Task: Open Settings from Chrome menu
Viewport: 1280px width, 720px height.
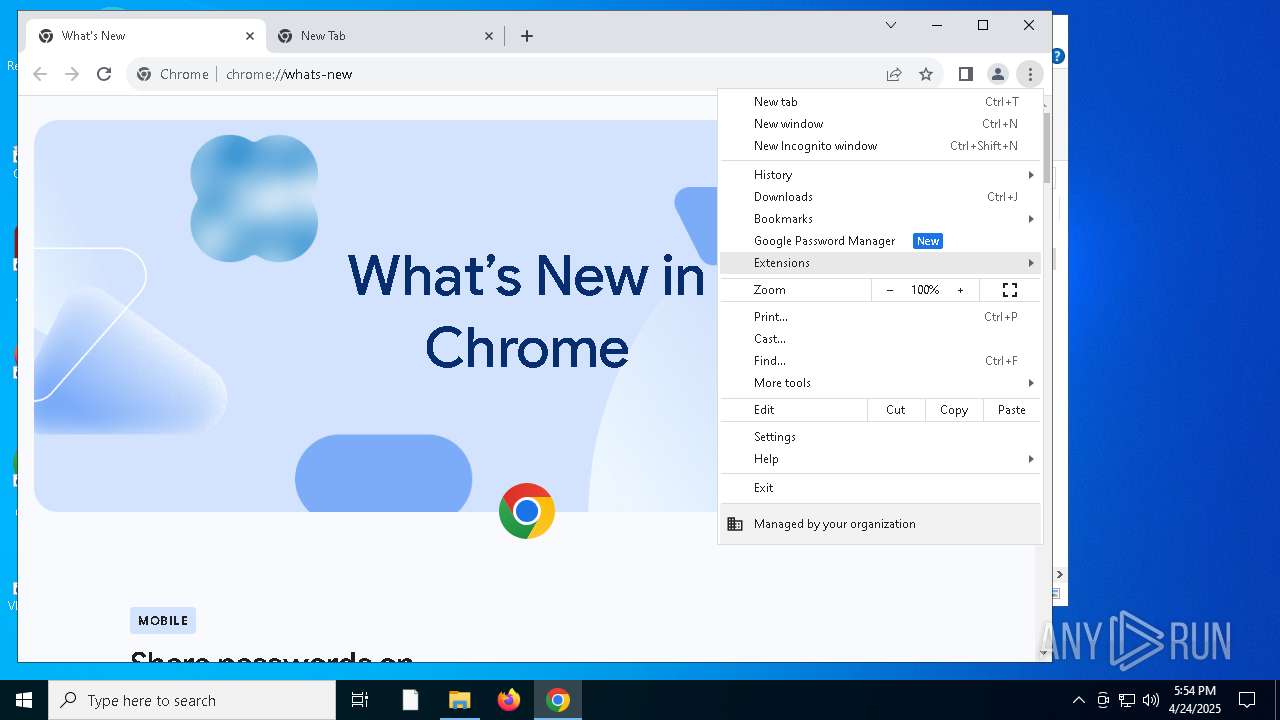Action: pos(880,437)
